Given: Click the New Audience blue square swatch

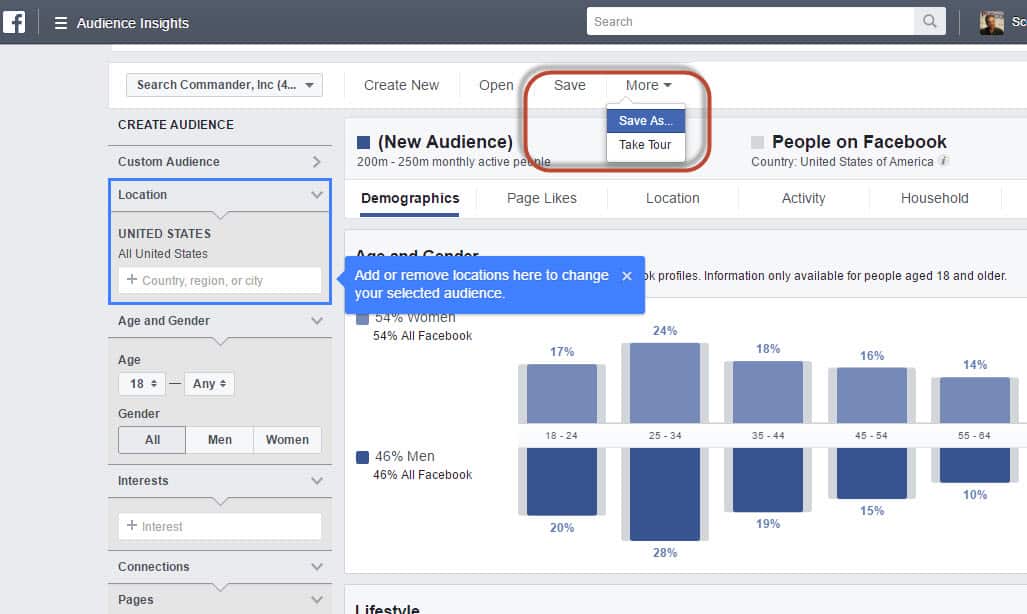Looking at the screenshot, I should (364, 142).
